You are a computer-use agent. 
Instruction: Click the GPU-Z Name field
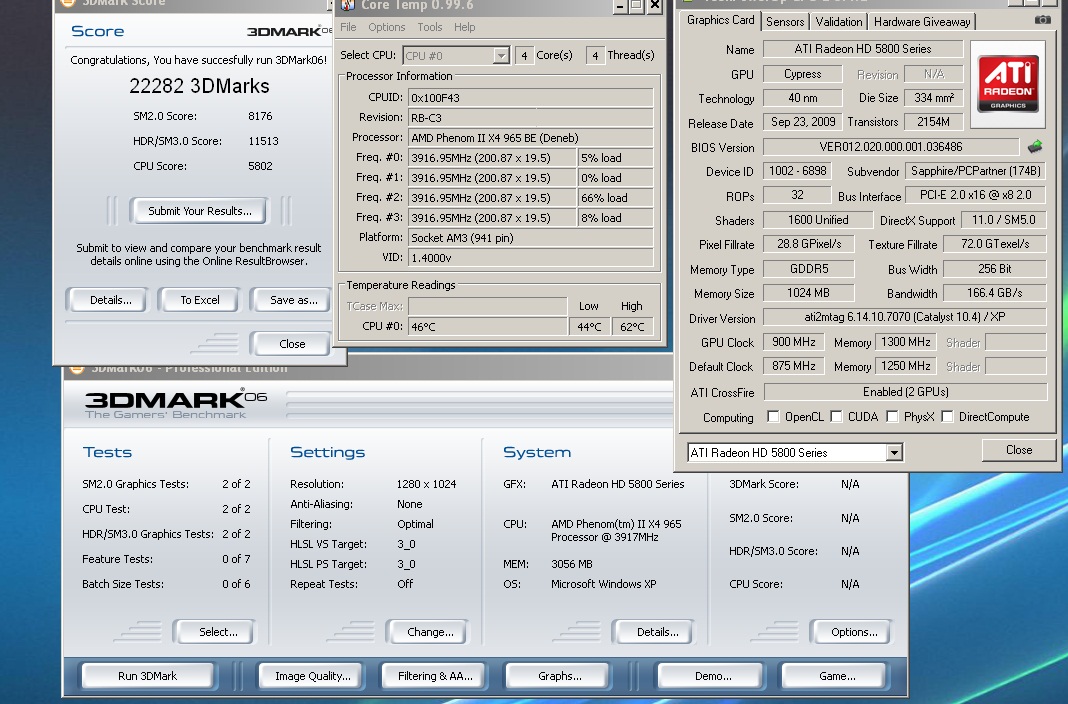tap(862, 49)
